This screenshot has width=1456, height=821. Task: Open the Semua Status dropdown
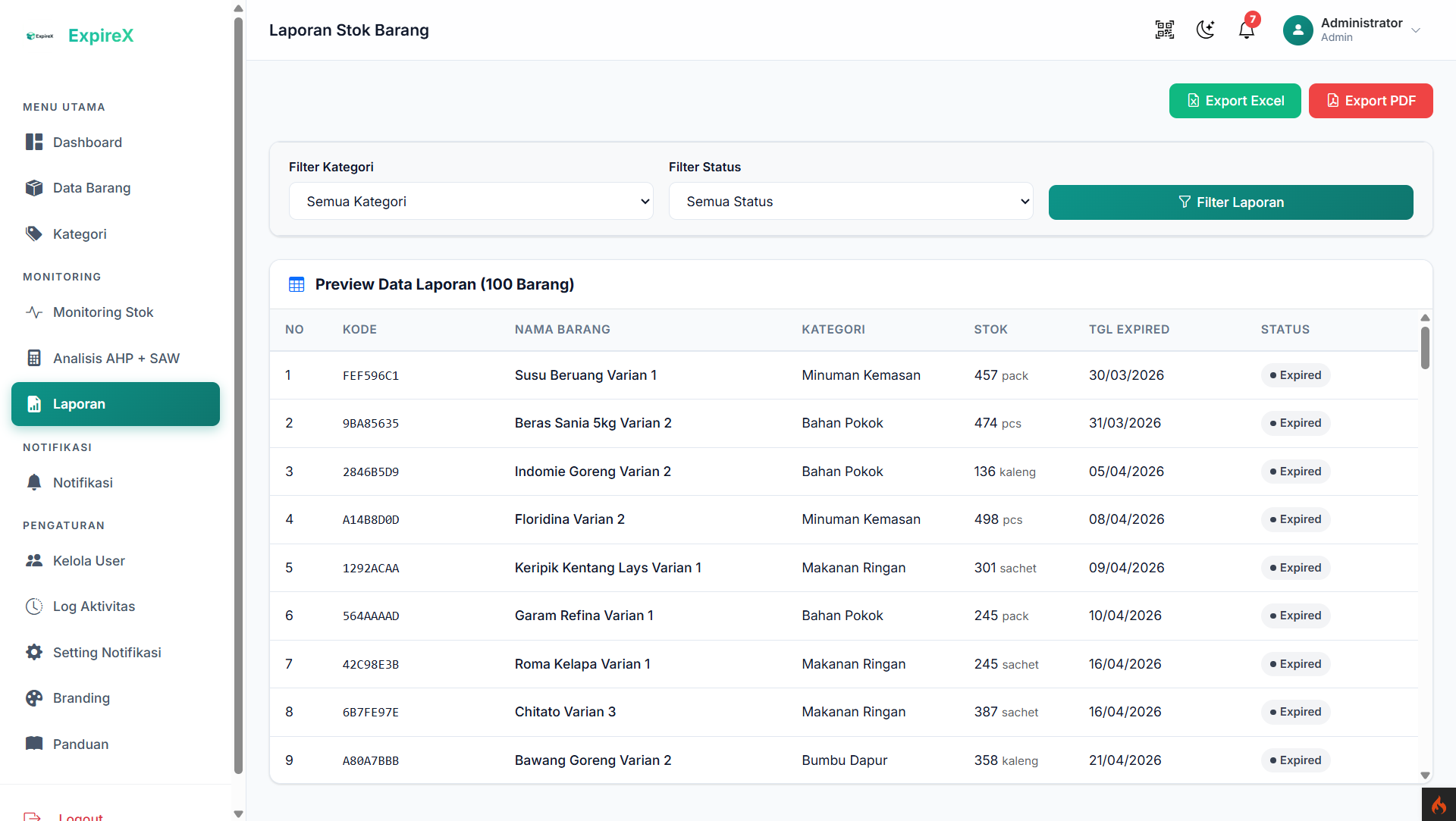coord(851,202)
